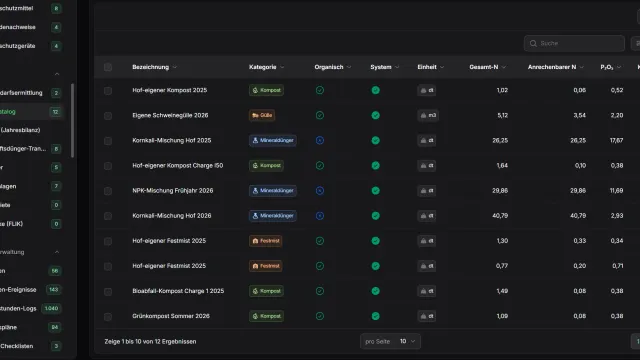This screenshot has height=360, width=640.
Task: Click dt unit badge for Hof-eigener Kompost 2025
Action: (x=427, y=90)
